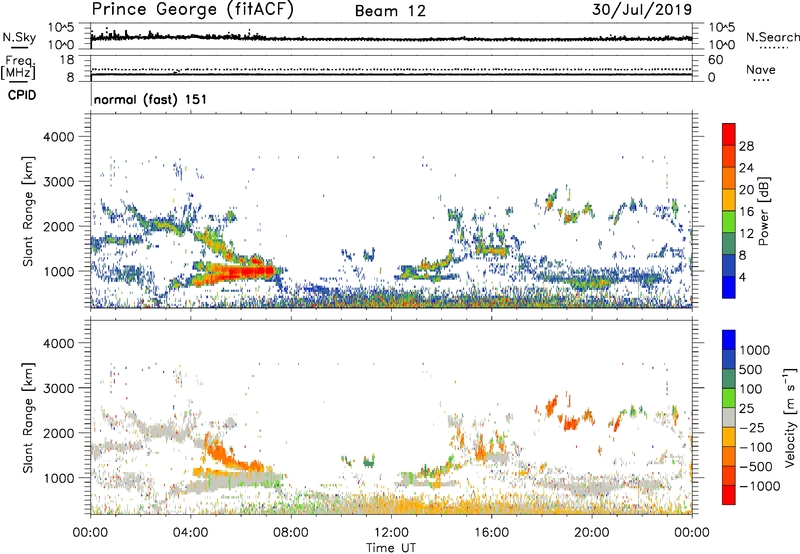
Task: Click the "25" tick on the Velocity colorbar
Action: pyautogui.click(x=746, y=408)
